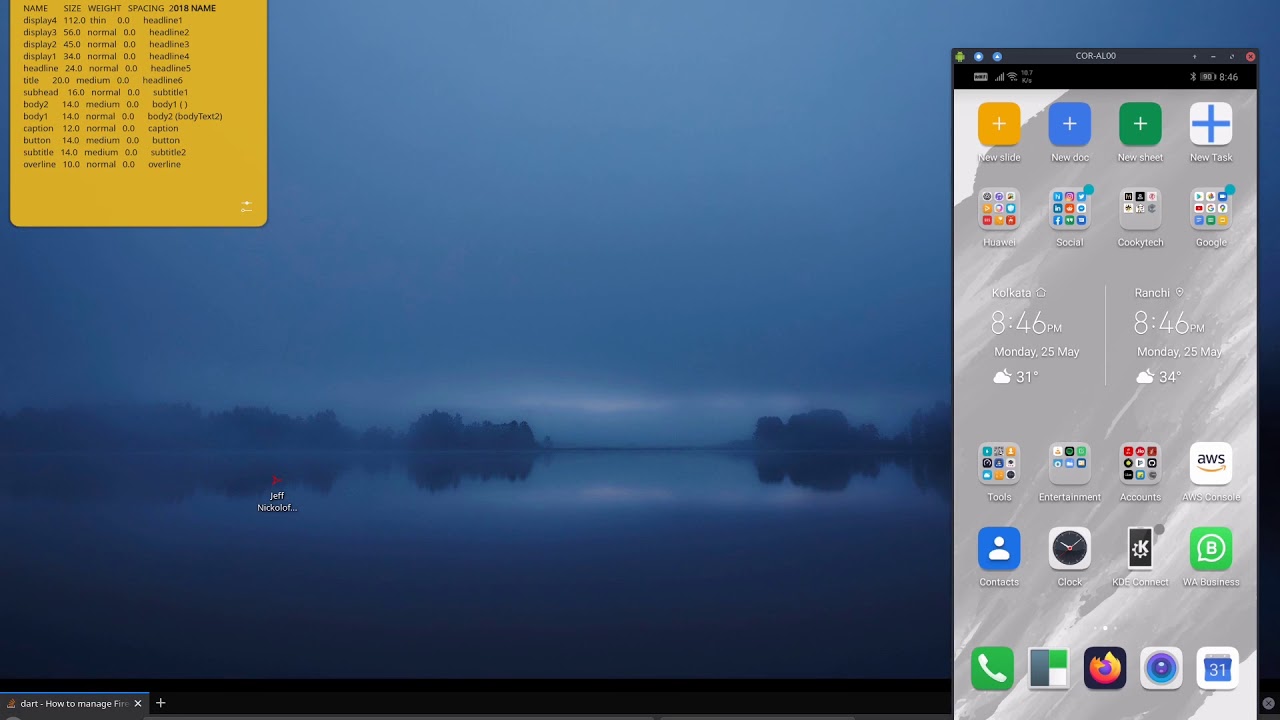Click the display2 row in sticky note

[106, 44]
